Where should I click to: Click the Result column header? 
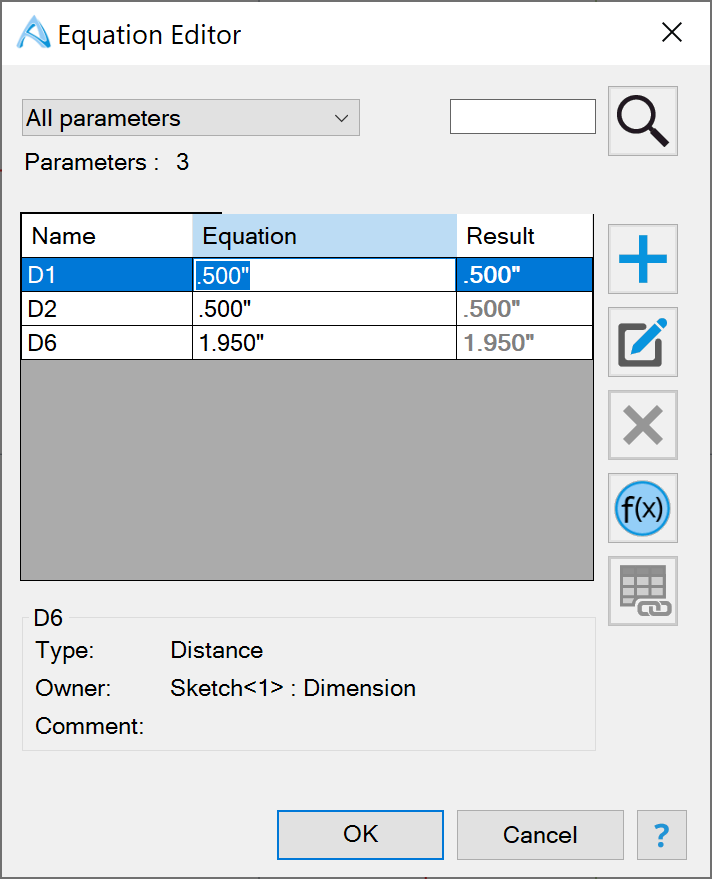[525, 236]
